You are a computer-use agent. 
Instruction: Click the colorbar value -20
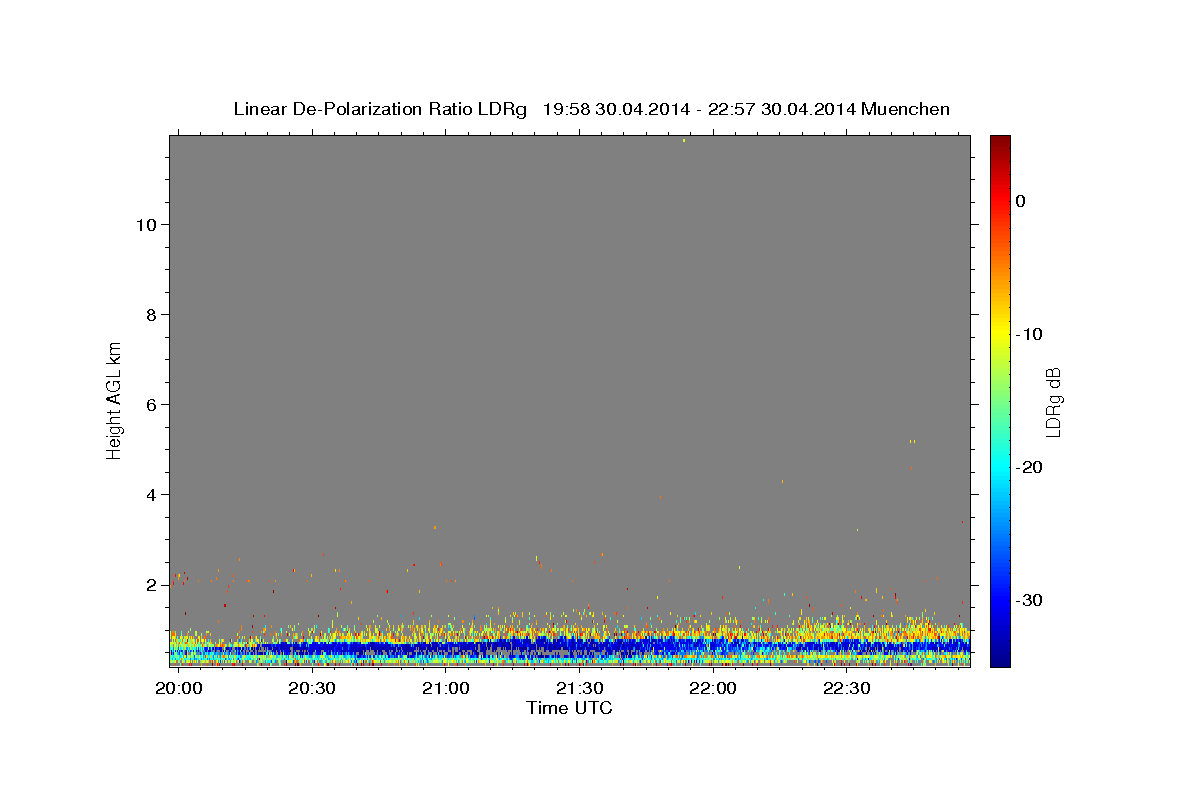pos(1030,467)
